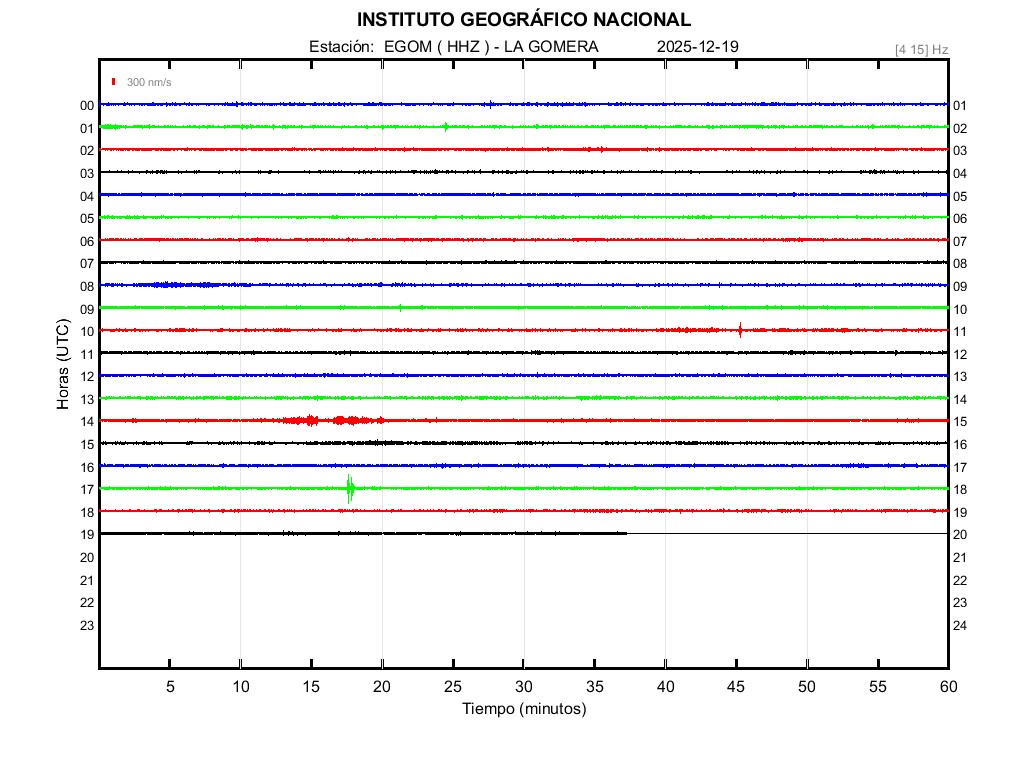The height and width of the screenshot is (768, 1024).
Task: Click the date 2025-12-19 in header
Action: 698,47
